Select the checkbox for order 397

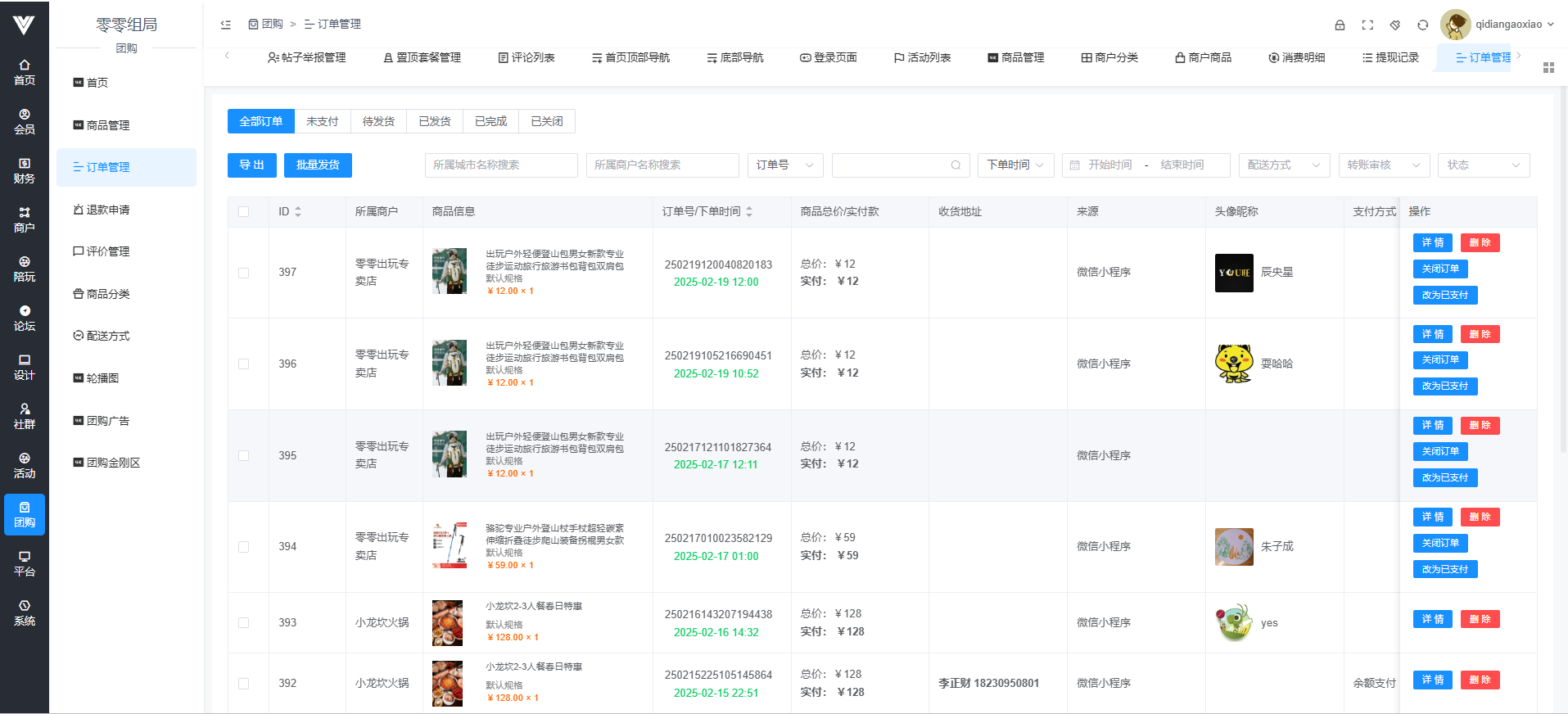(x=244, y=273)
